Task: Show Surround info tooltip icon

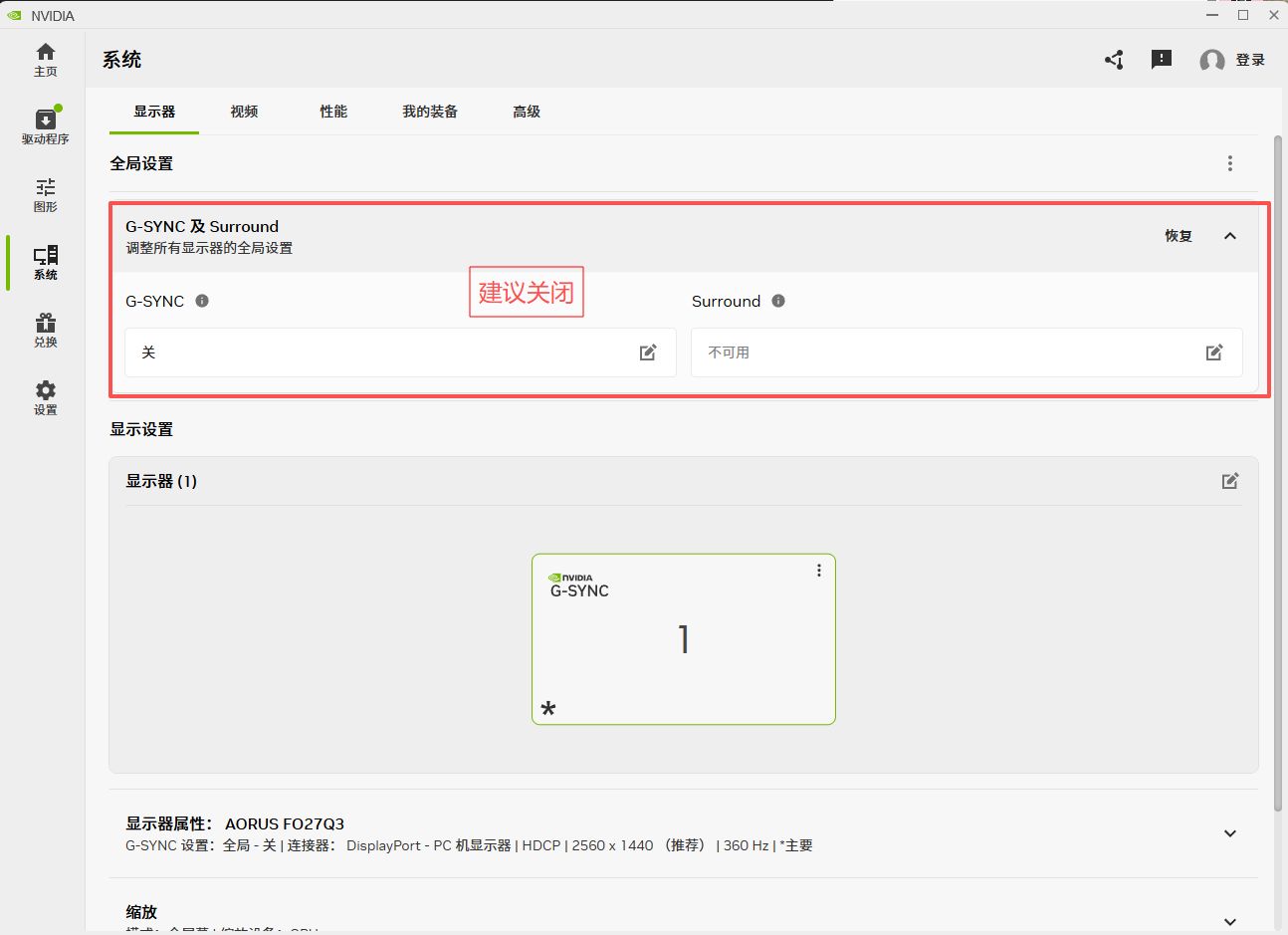Action: [x=778, y=301]
